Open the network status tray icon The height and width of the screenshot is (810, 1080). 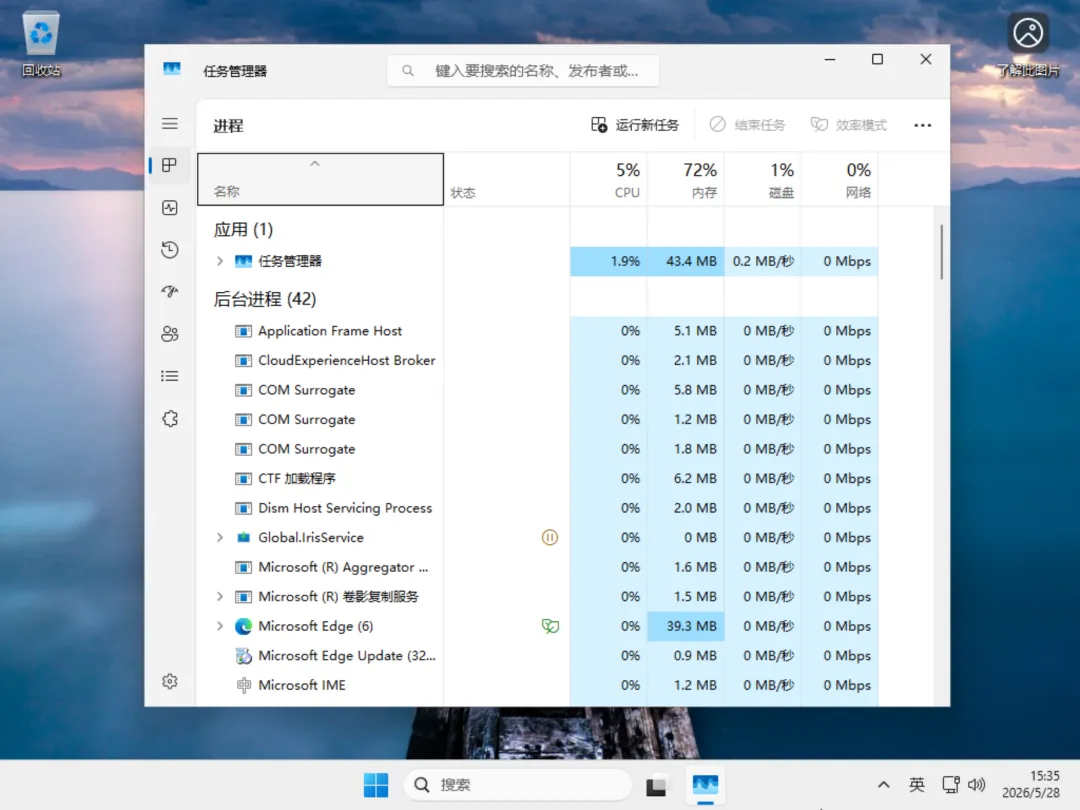point(951,785)
